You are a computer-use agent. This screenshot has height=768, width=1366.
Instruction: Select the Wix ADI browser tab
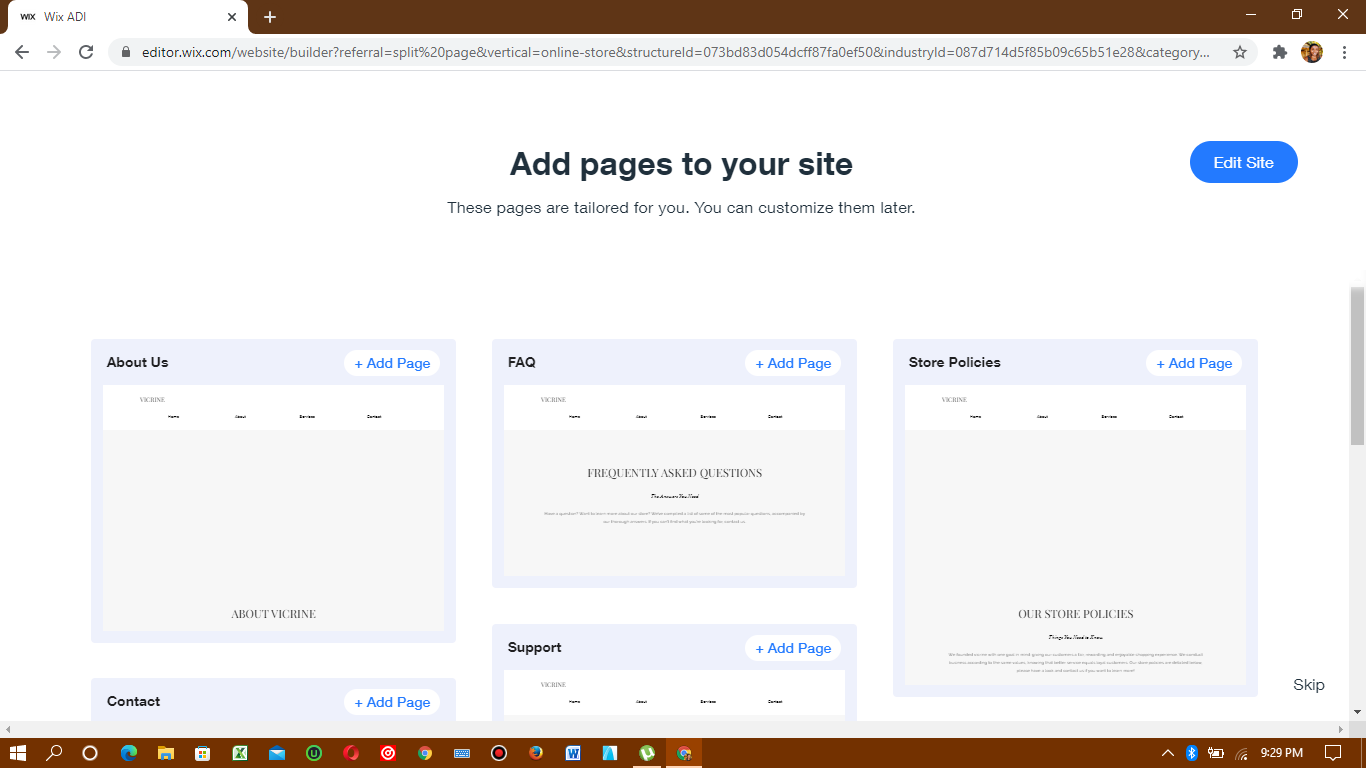click(x=128, y=17)
